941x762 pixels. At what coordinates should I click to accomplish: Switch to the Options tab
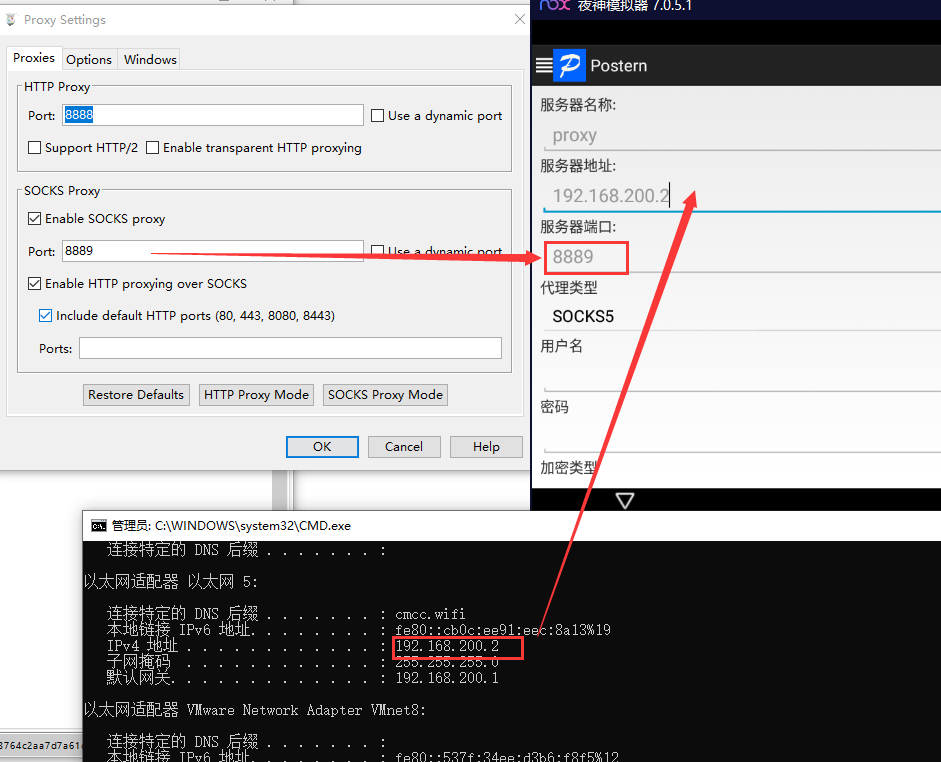point(89,60)
